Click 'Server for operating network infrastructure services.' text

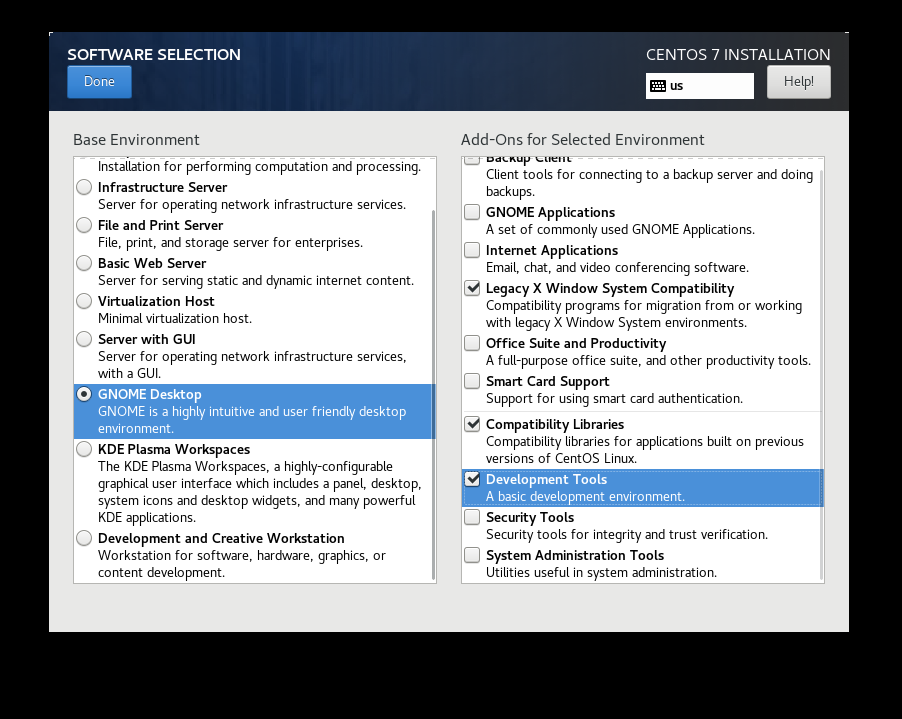pyautogui.click(x=252, y=205)
